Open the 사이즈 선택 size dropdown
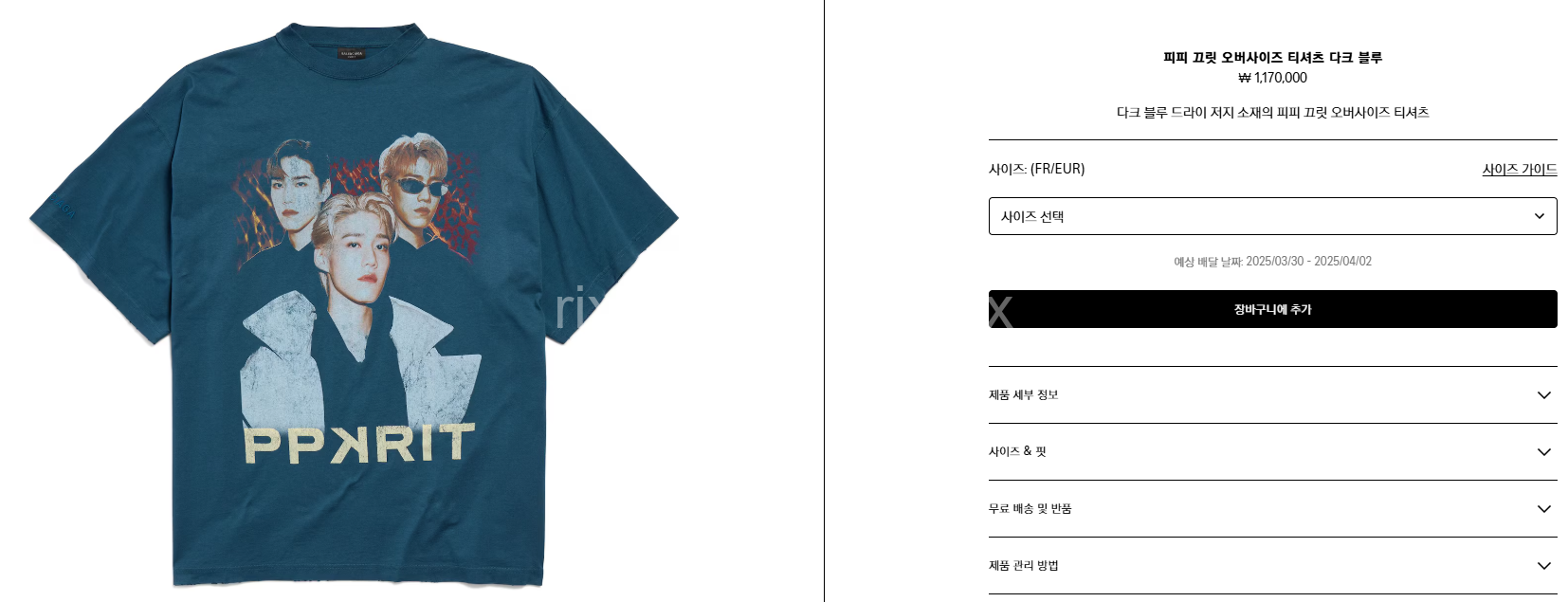The height and width of the screenshot is (602, 1568). pos(1272,216)
